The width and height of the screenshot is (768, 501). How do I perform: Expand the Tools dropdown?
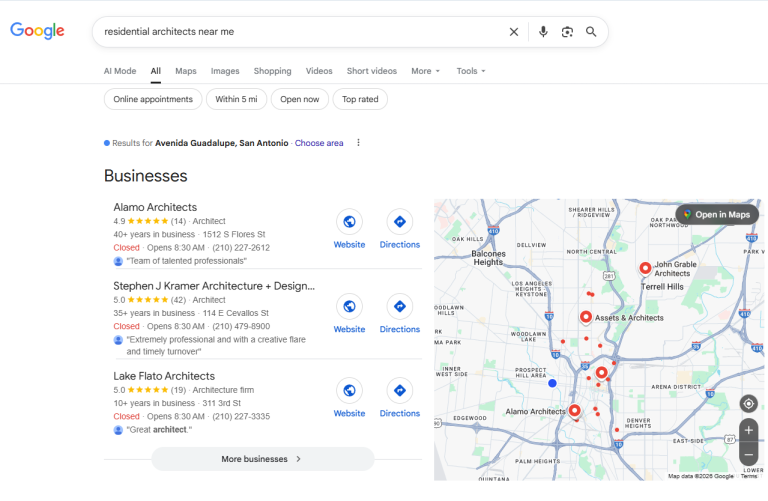471,71
